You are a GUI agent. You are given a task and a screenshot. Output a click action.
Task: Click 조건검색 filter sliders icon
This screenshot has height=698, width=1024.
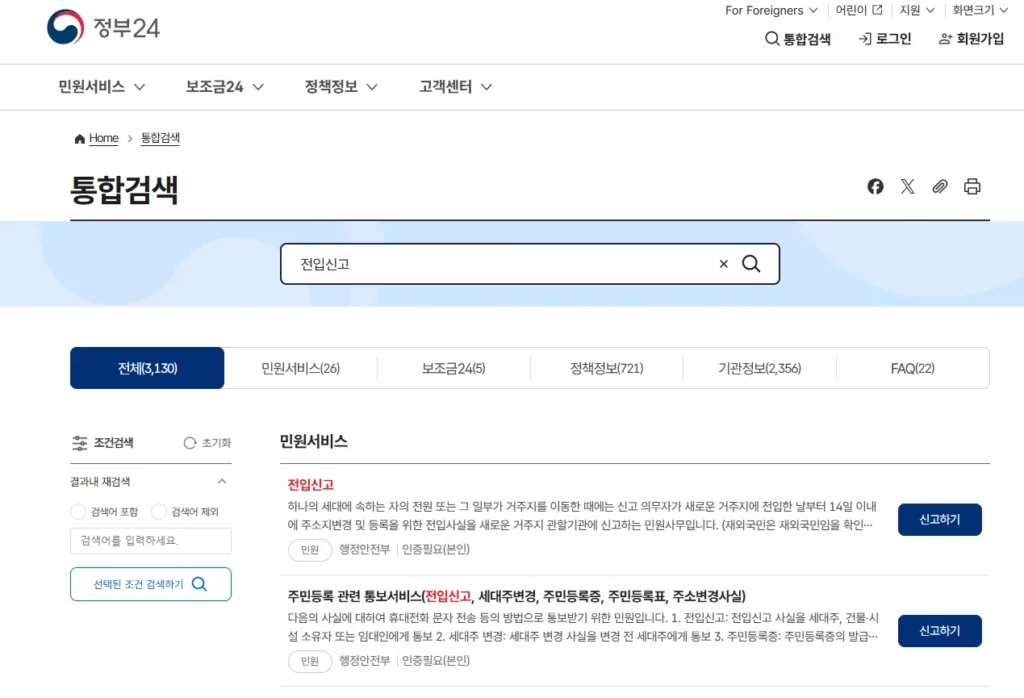pos(80,443)
